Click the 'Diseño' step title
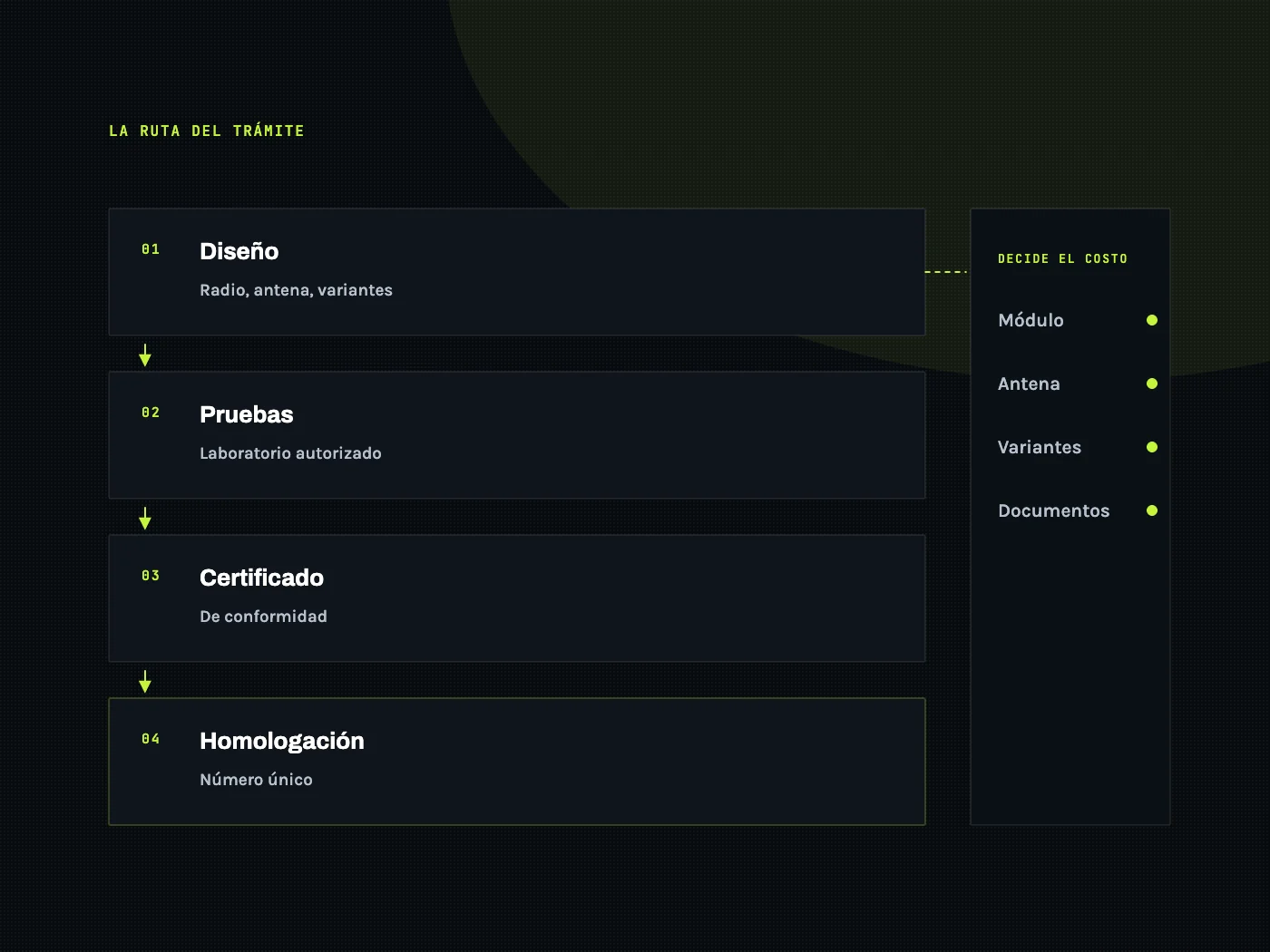Viewport: 1270px width, 952px height. [239, 251]
